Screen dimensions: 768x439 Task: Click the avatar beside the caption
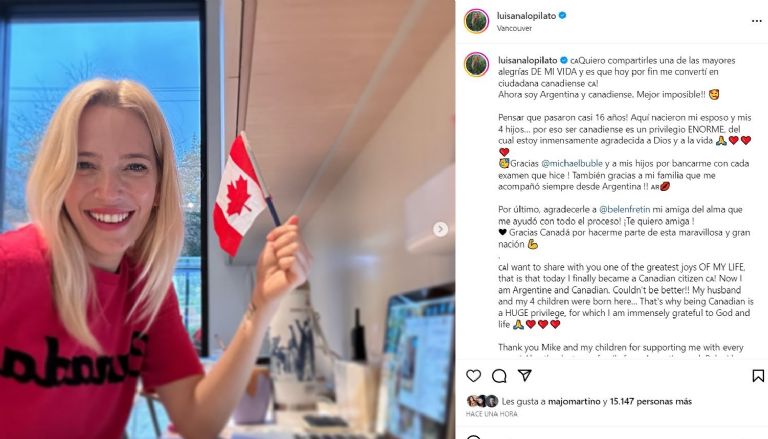coord(476,64)
